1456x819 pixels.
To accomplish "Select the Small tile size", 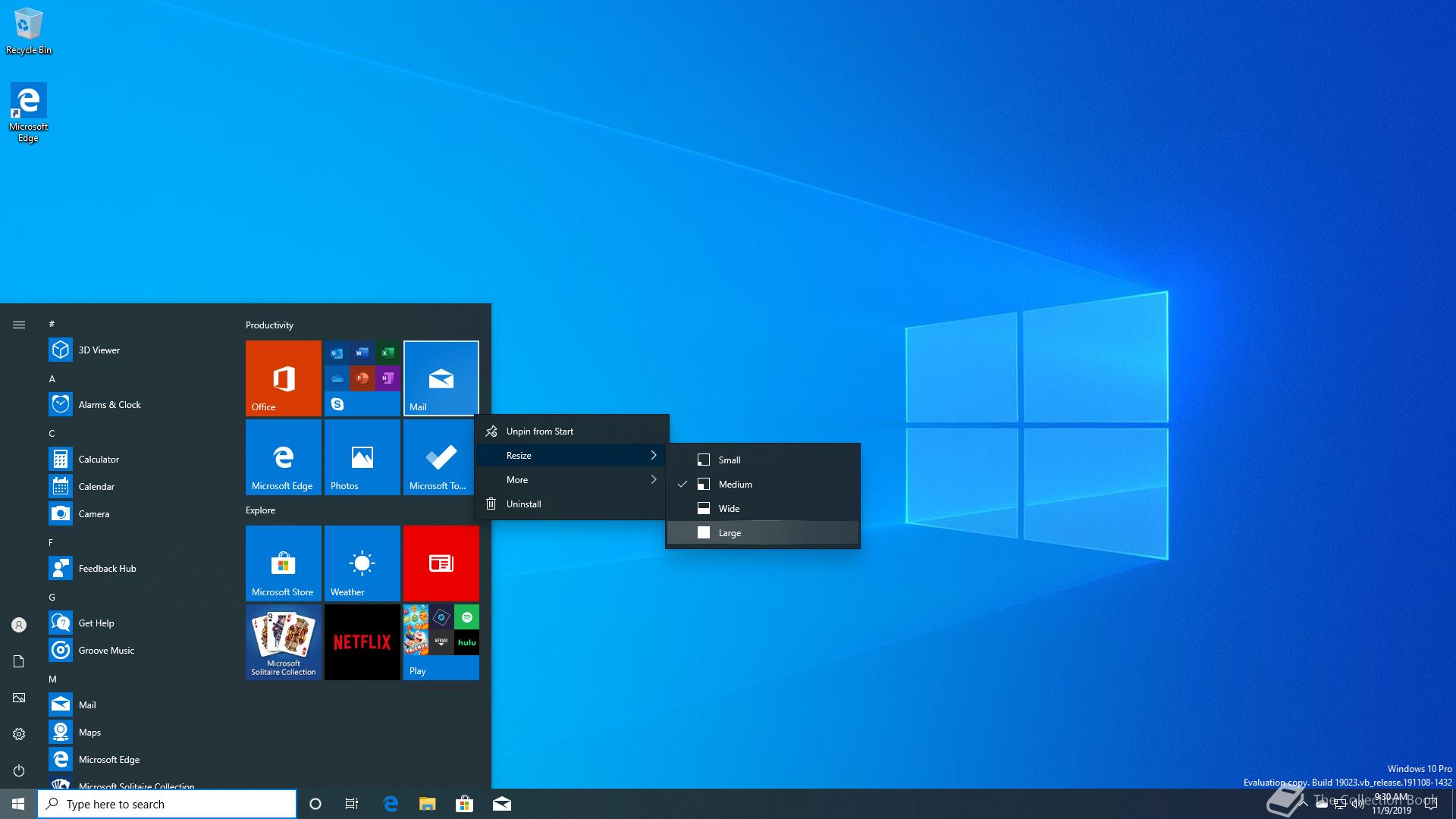I will (x=730, y=460).
